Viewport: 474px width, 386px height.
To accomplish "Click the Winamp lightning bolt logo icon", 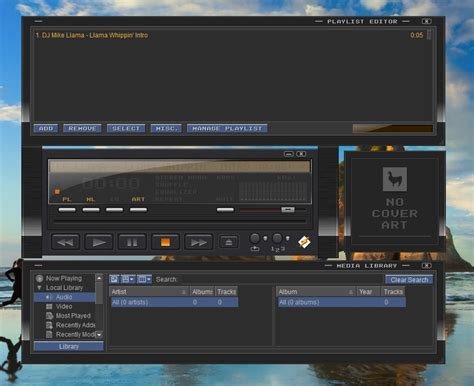I will tap(304, 242).
